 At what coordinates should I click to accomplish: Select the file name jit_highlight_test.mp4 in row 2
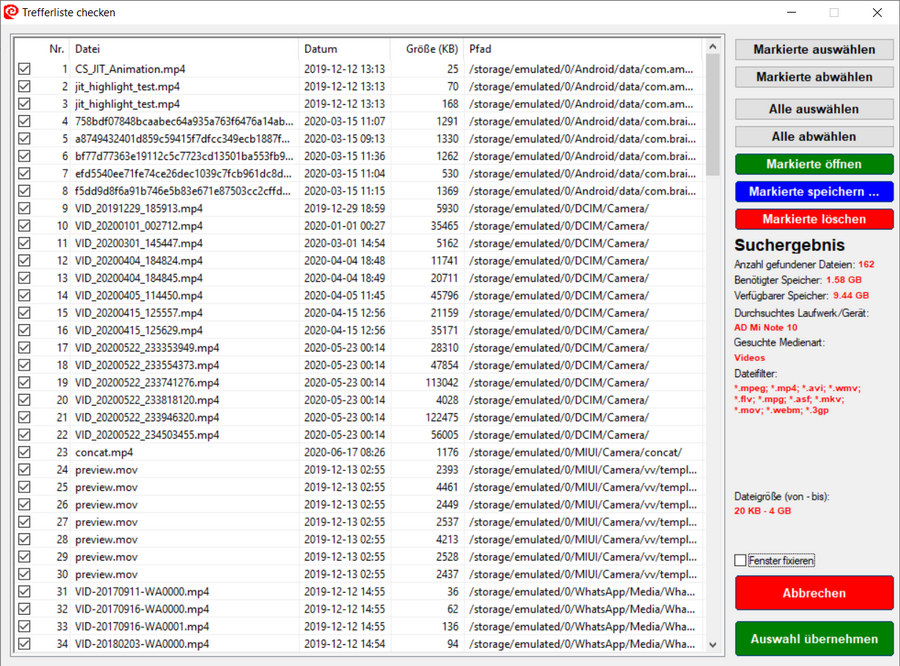127,87
